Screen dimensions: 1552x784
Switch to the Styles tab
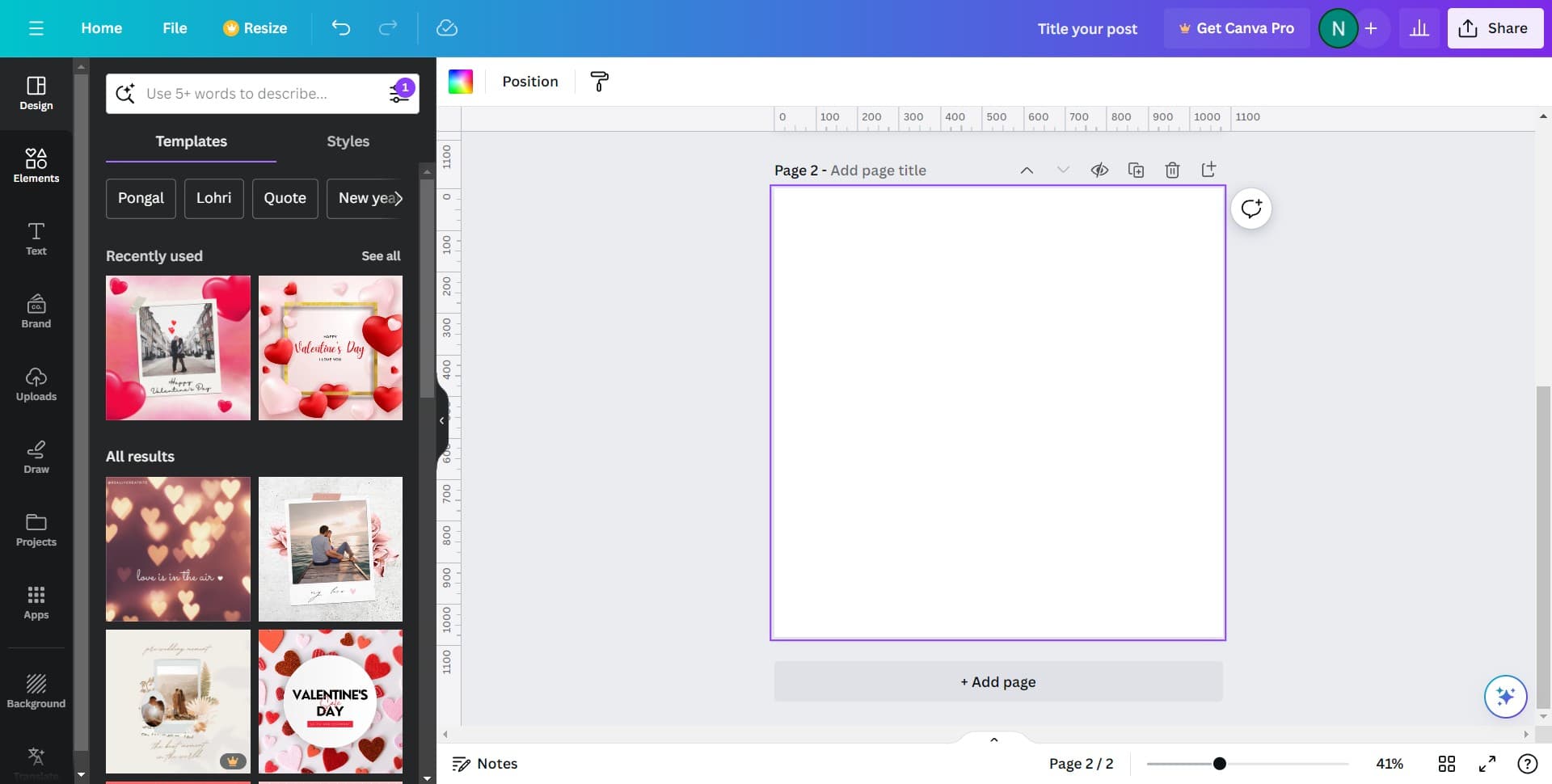[x=348, y=141]
